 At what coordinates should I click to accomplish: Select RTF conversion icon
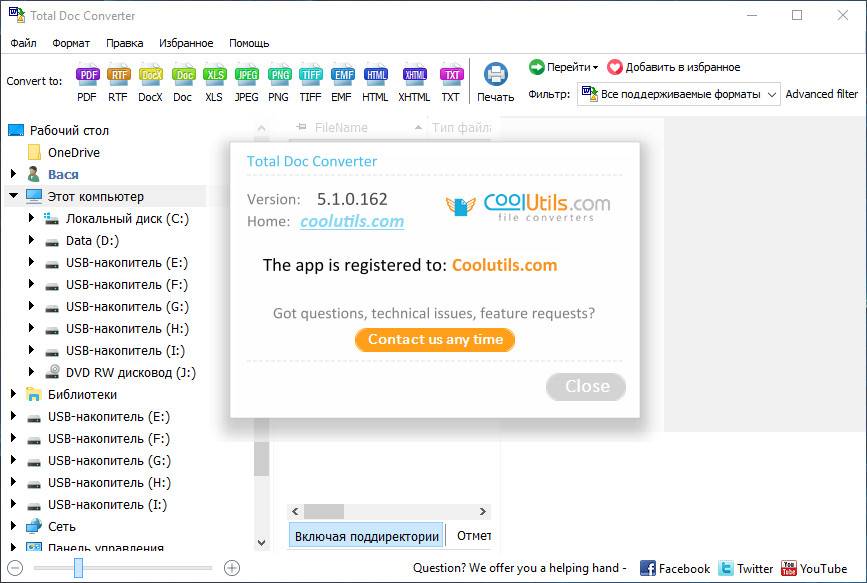[118, 76]
